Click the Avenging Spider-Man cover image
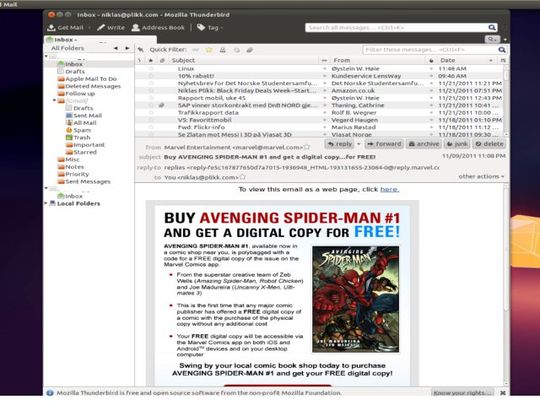Screen dimensions: 540x405 point(355,299)
